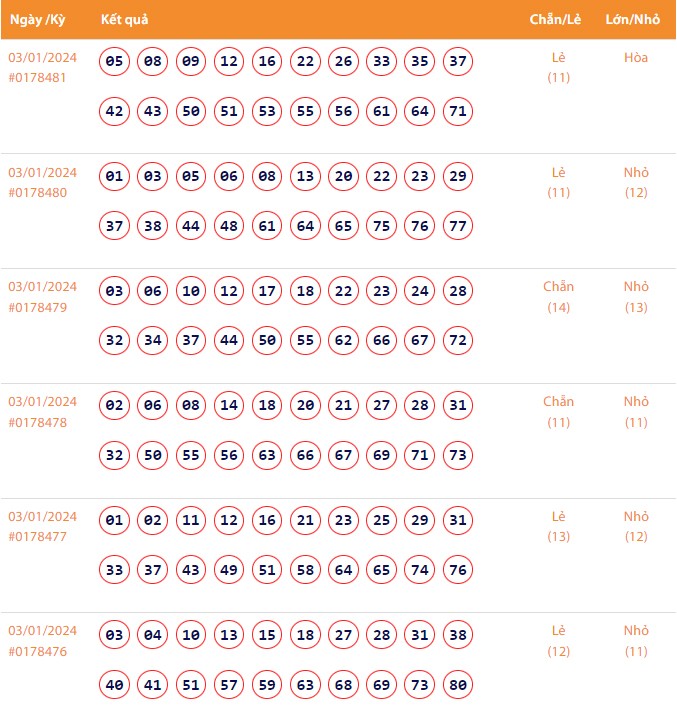View draw period #0178477
This screenshot has width=677, height=719.
[38, 536]
